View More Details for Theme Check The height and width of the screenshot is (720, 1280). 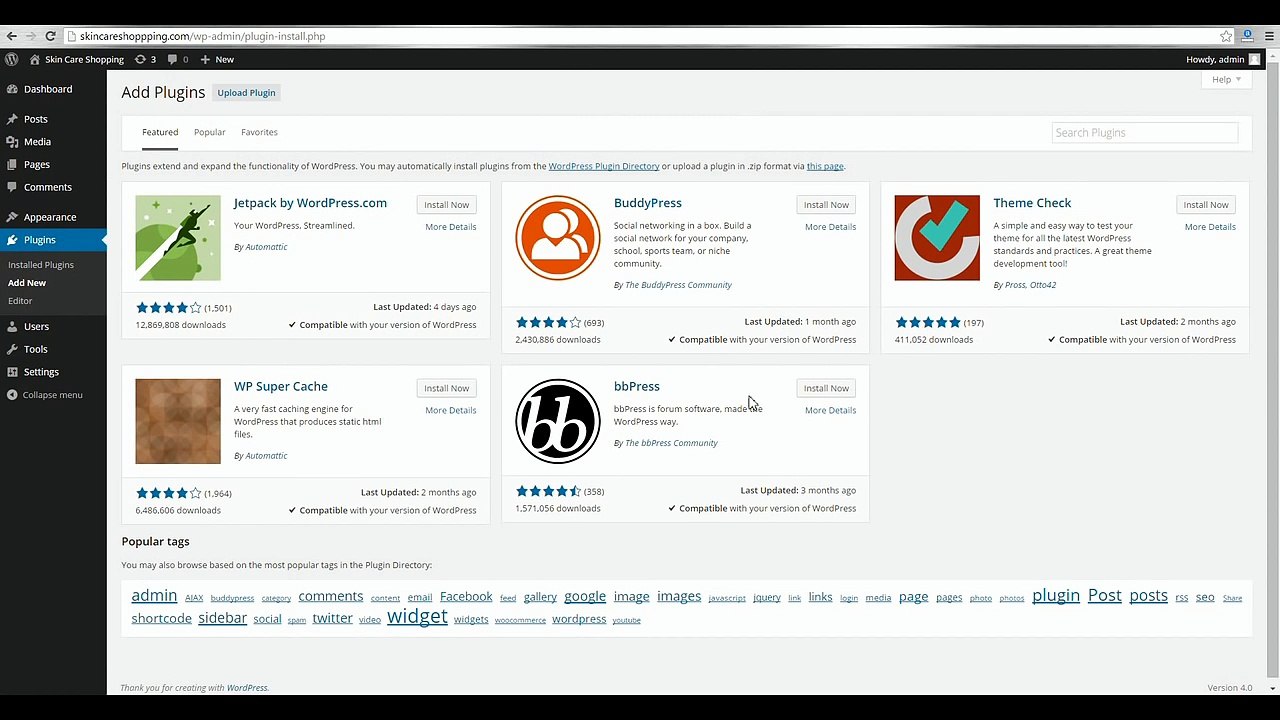point(1210,227)
